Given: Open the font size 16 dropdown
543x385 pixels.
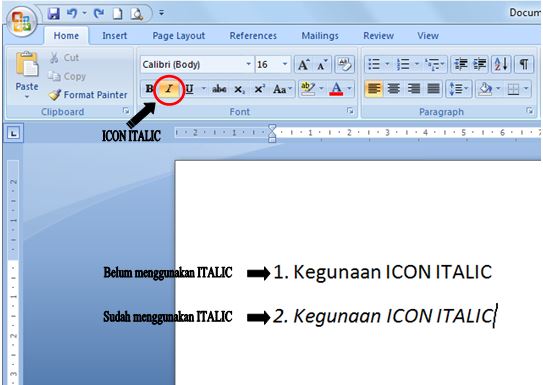Looking at the screenshot, I should 273,64.
